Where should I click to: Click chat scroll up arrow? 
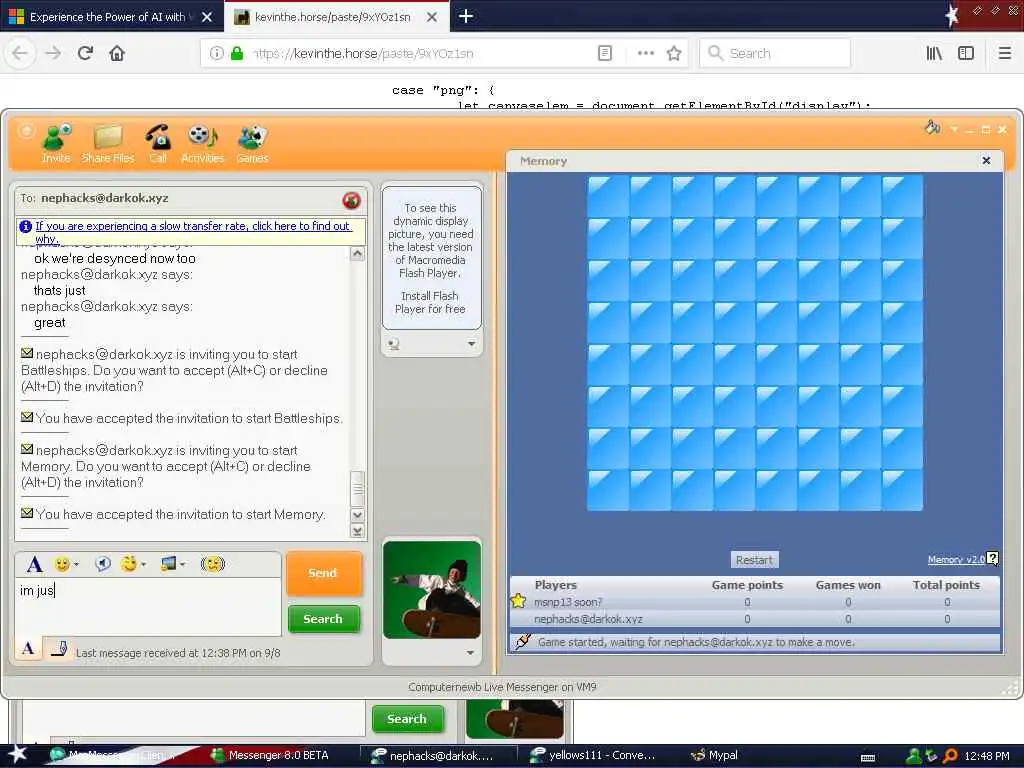click(x=357, y=254)
